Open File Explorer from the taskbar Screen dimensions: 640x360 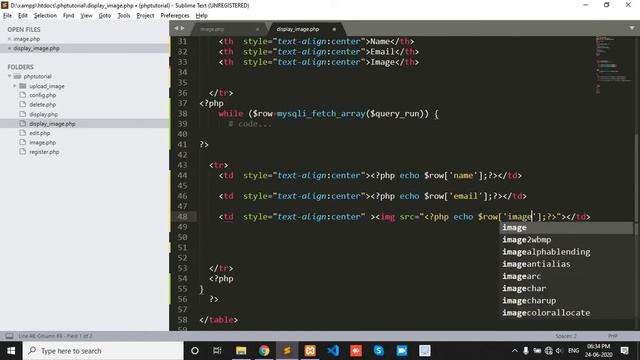point(241,351)
